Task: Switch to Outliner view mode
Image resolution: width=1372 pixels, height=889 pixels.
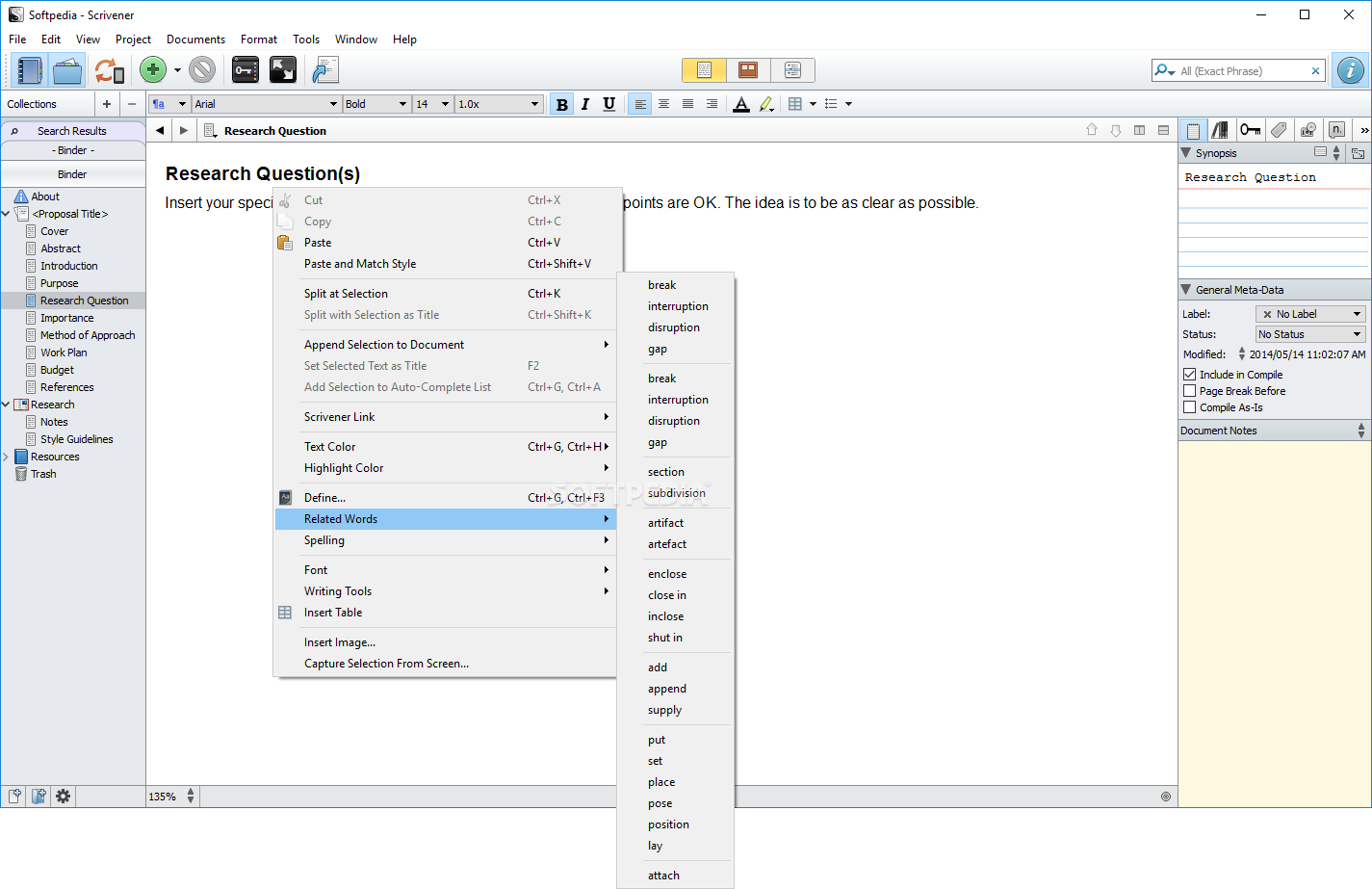Action: tap(792, 70)
